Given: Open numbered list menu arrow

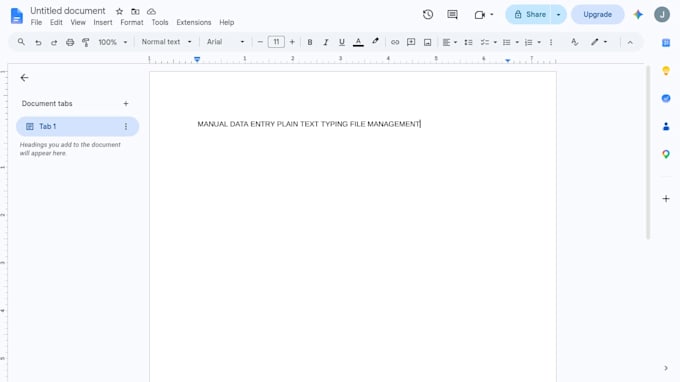Looking at the screenshot, I should coord(539,42).
